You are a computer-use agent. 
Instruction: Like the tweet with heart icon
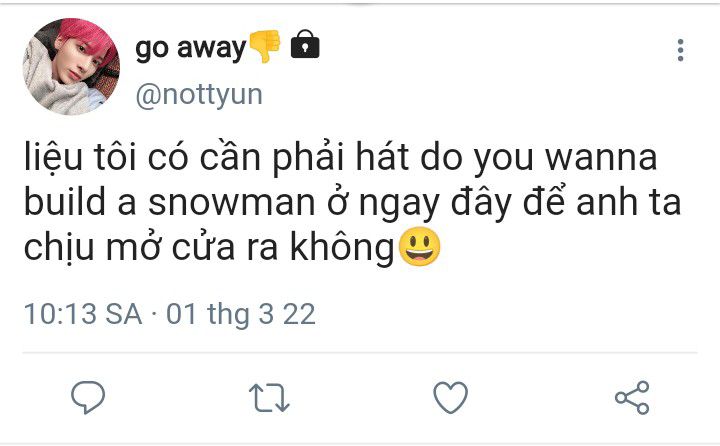pos(450,397)
